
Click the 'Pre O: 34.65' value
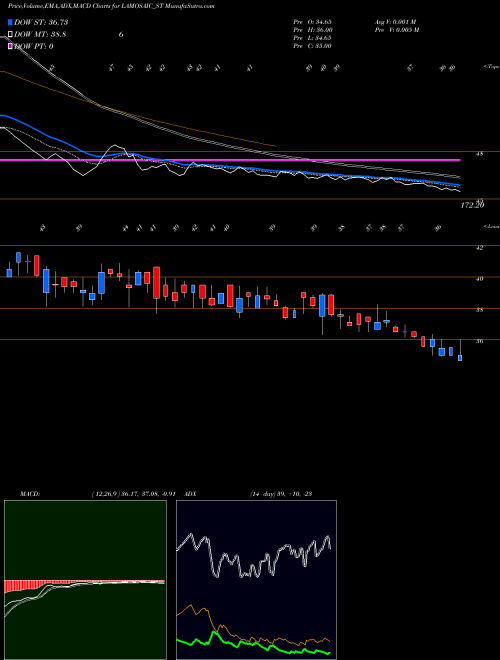click(x=313, y=22)
